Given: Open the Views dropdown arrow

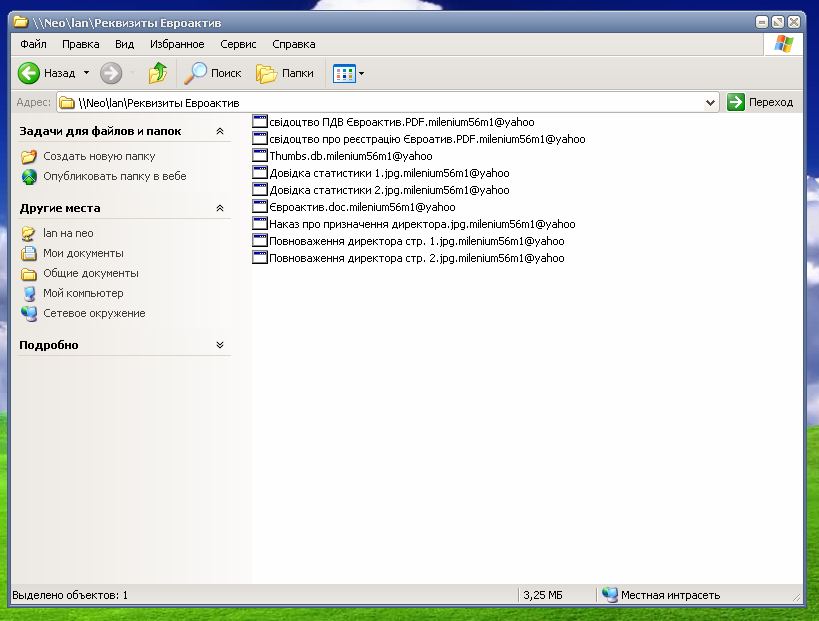Looking at the screenshot, I should click(x=362, y=73).
